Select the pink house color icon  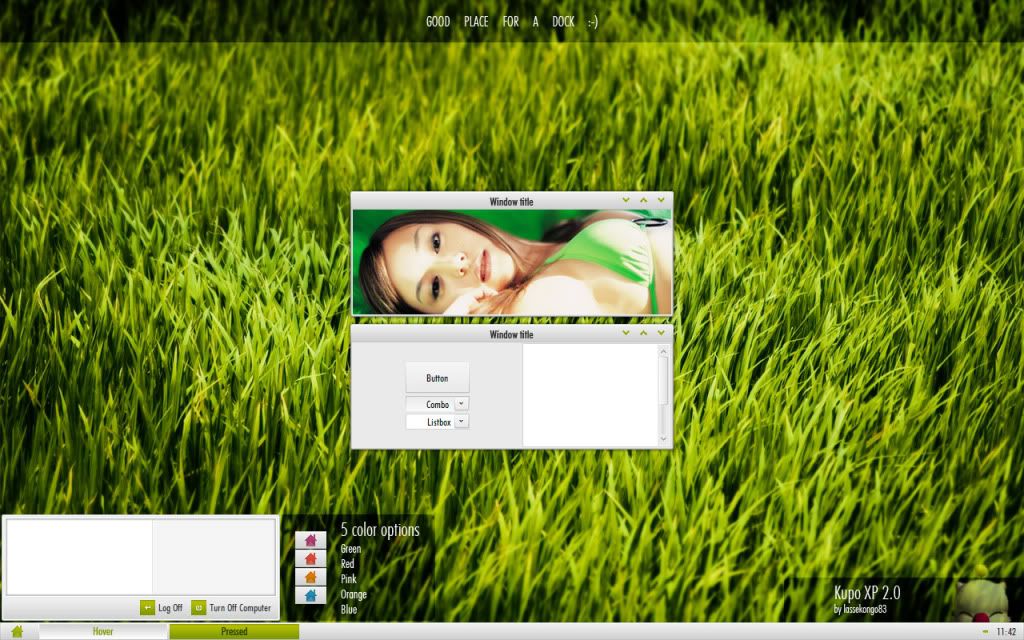pos(310,541)
